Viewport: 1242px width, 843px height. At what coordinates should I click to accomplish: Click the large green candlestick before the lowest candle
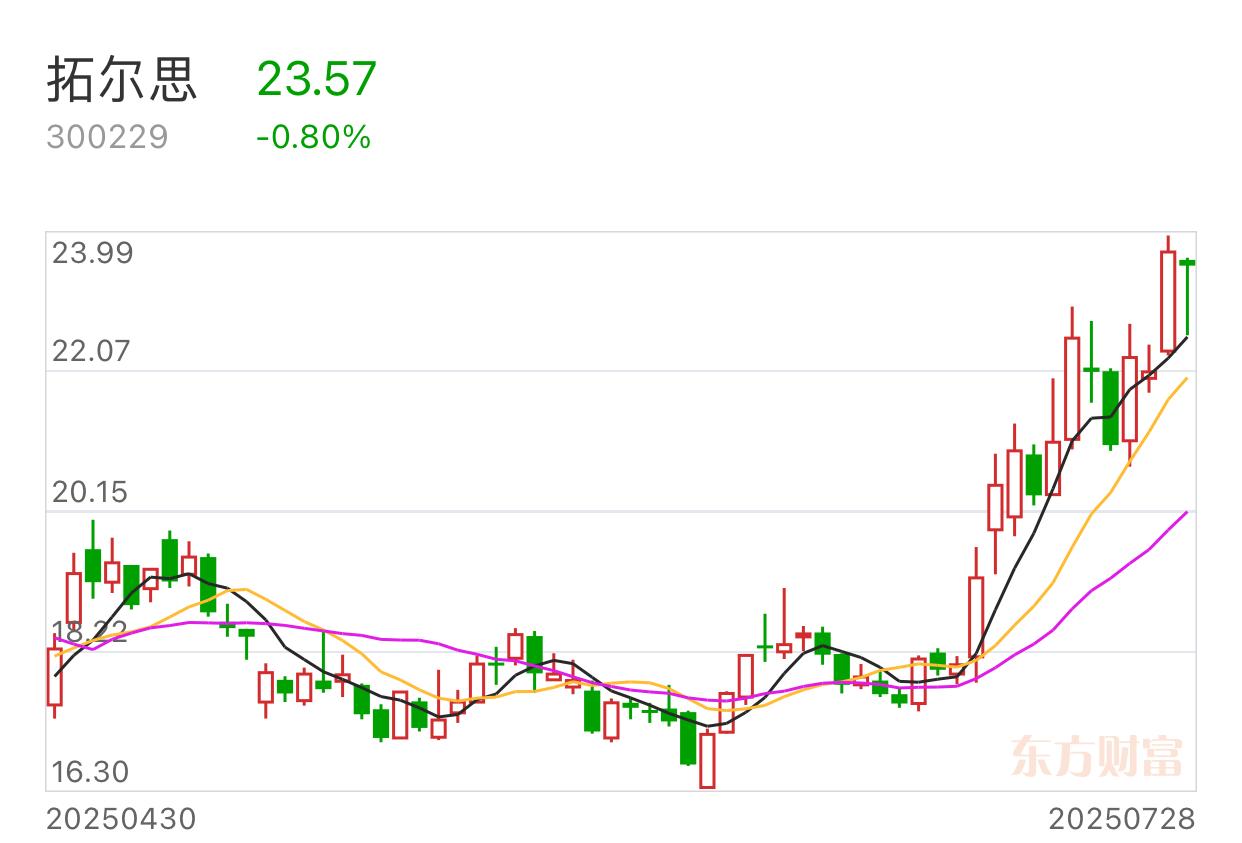(x=688, y=738)
